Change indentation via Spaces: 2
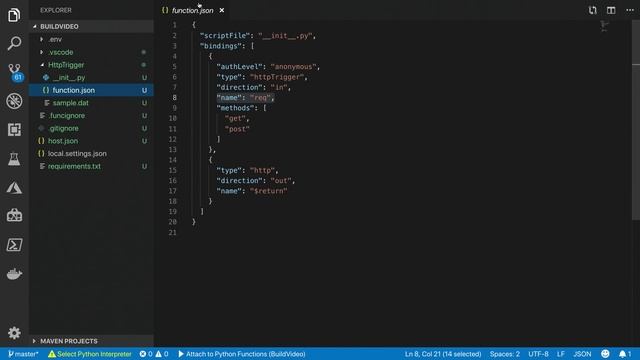Screen dimensions: 640x360 click(505, 354)
